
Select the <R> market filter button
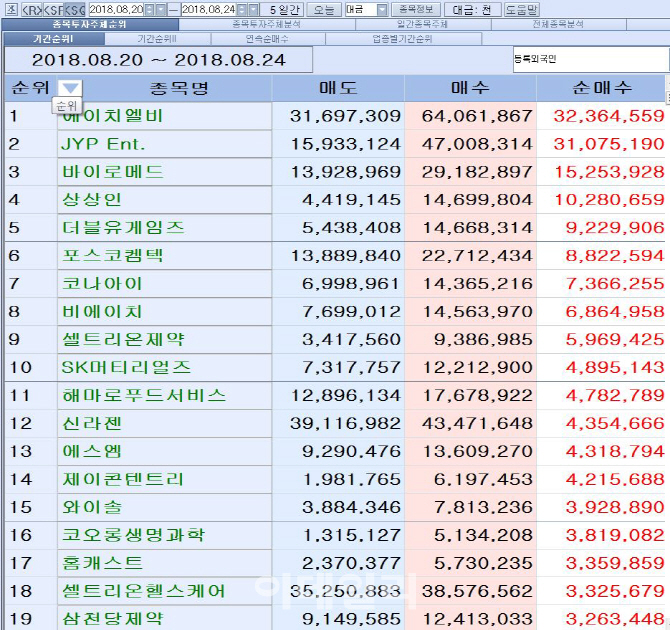point(31,9)
